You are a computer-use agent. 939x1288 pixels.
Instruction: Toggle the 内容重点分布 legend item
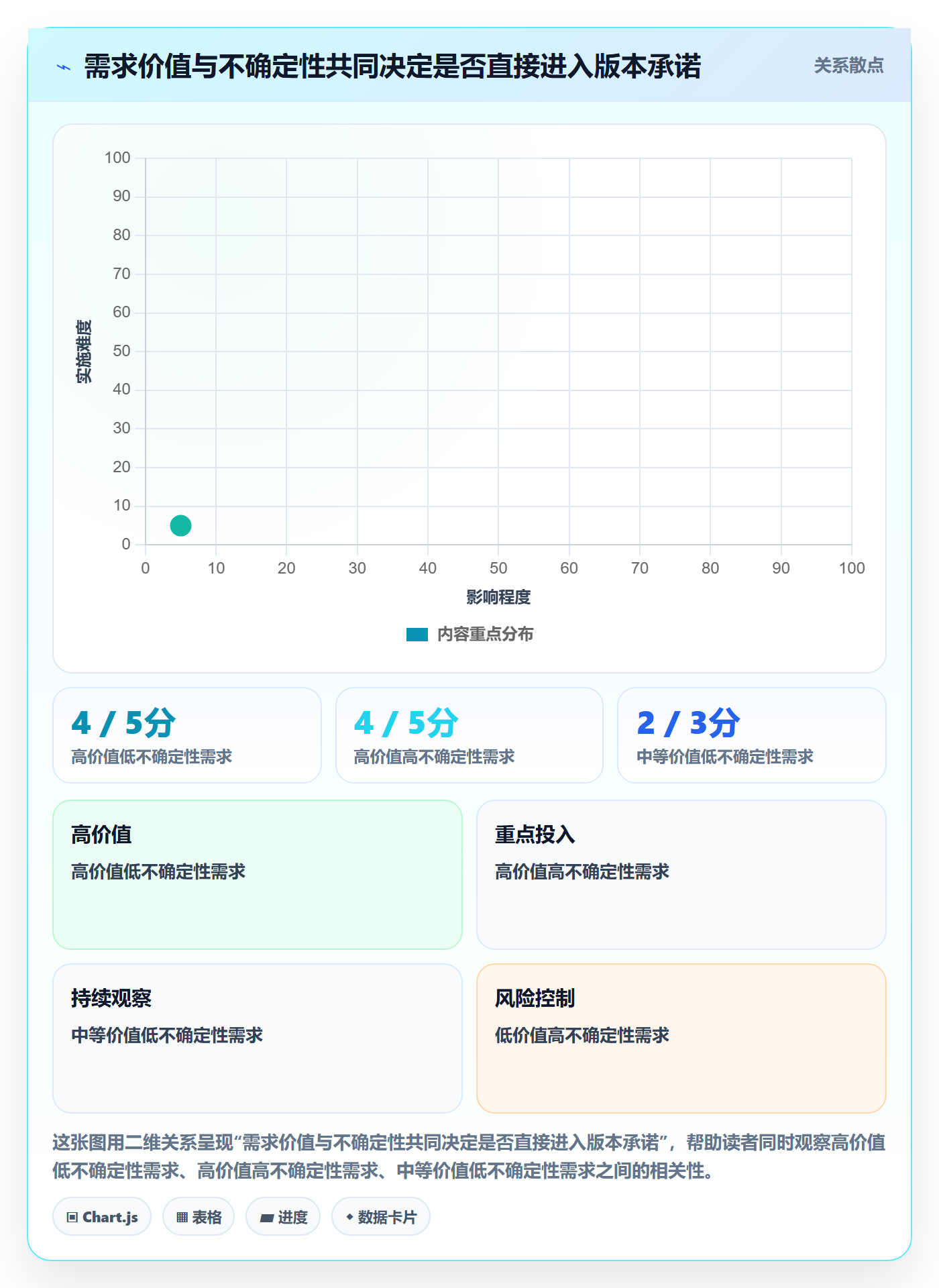tap(469, 635)
